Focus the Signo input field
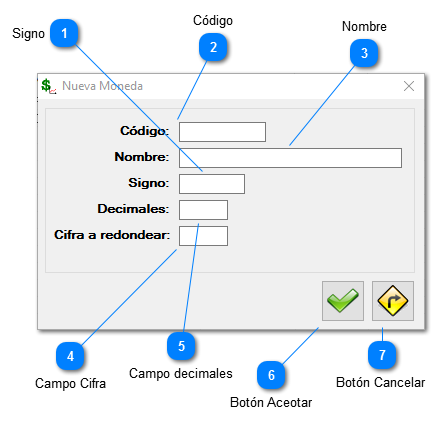Viewport: 445px width, 426px height. pos(212,184)
